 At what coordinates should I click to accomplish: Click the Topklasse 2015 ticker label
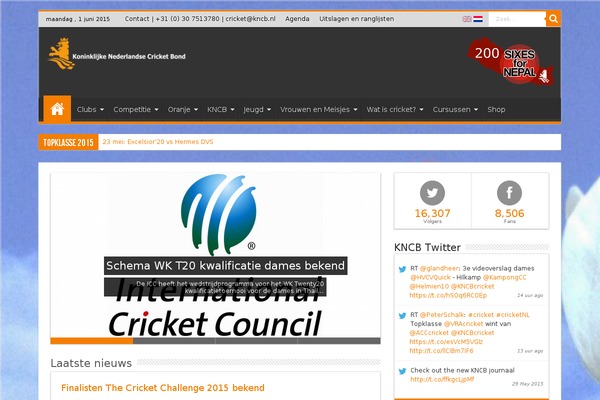click(x=68, y=142)
